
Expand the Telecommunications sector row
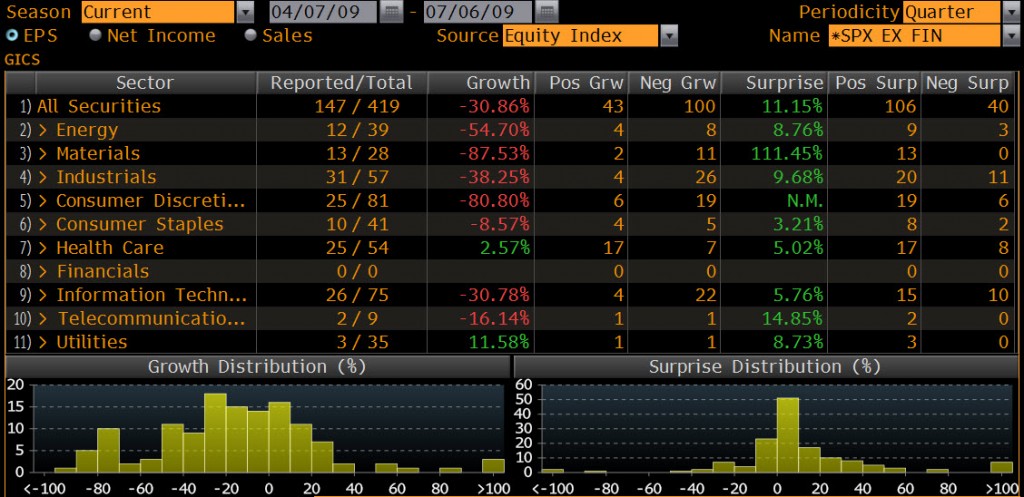click(x=44, y=319)
